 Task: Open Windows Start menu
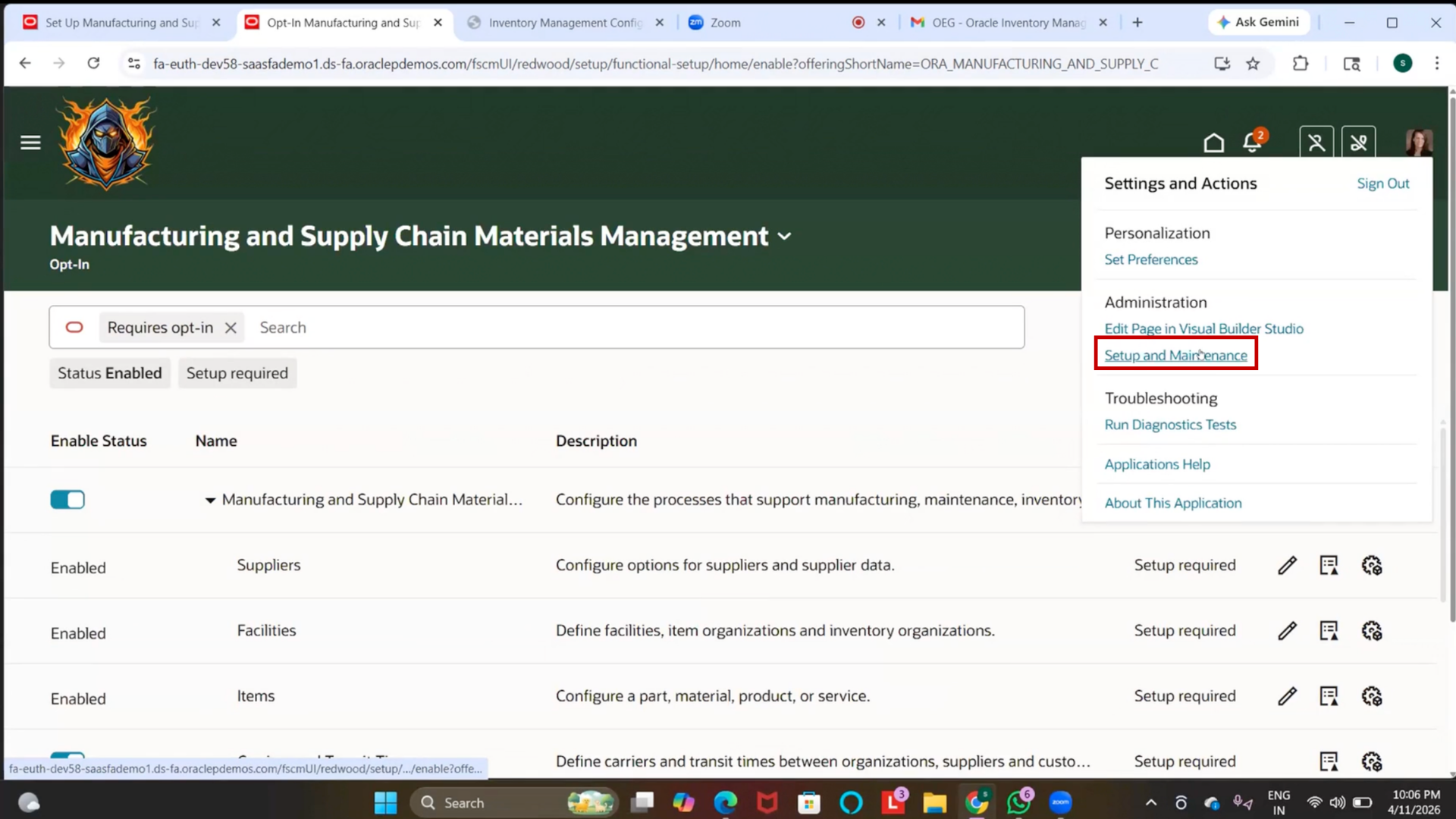(x=385, y=802)
